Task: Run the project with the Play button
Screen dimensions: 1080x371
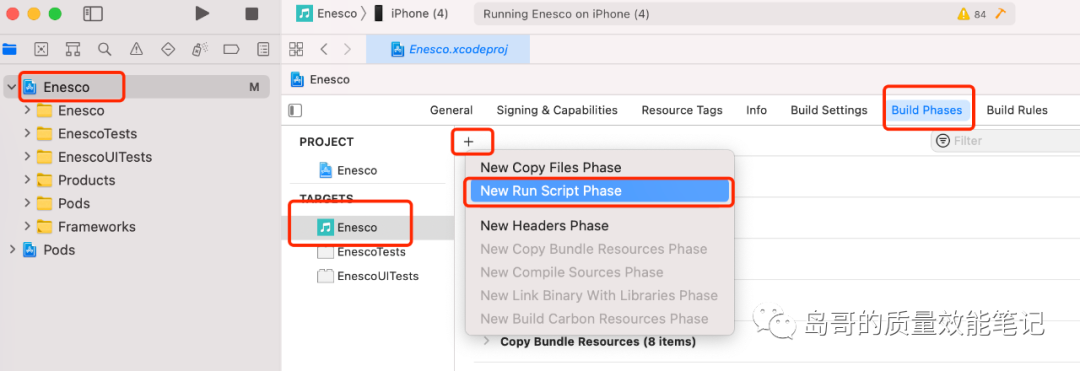Action: tap(202, 13)
